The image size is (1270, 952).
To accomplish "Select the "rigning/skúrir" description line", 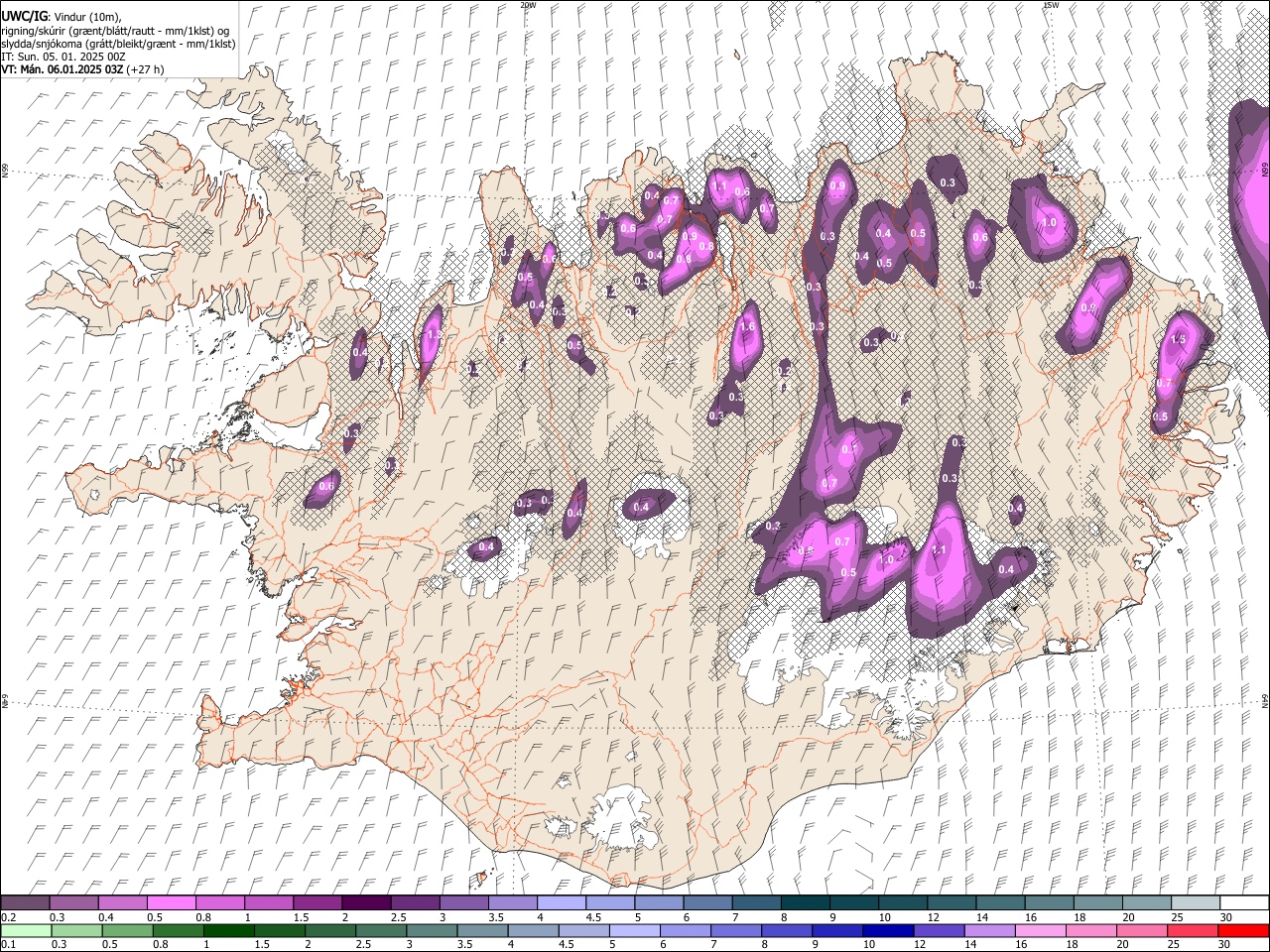I will tap(115, 30).
